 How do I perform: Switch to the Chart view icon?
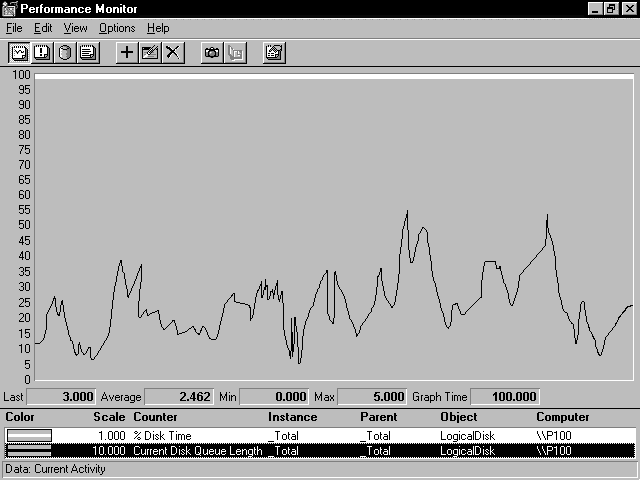(19, 53)
